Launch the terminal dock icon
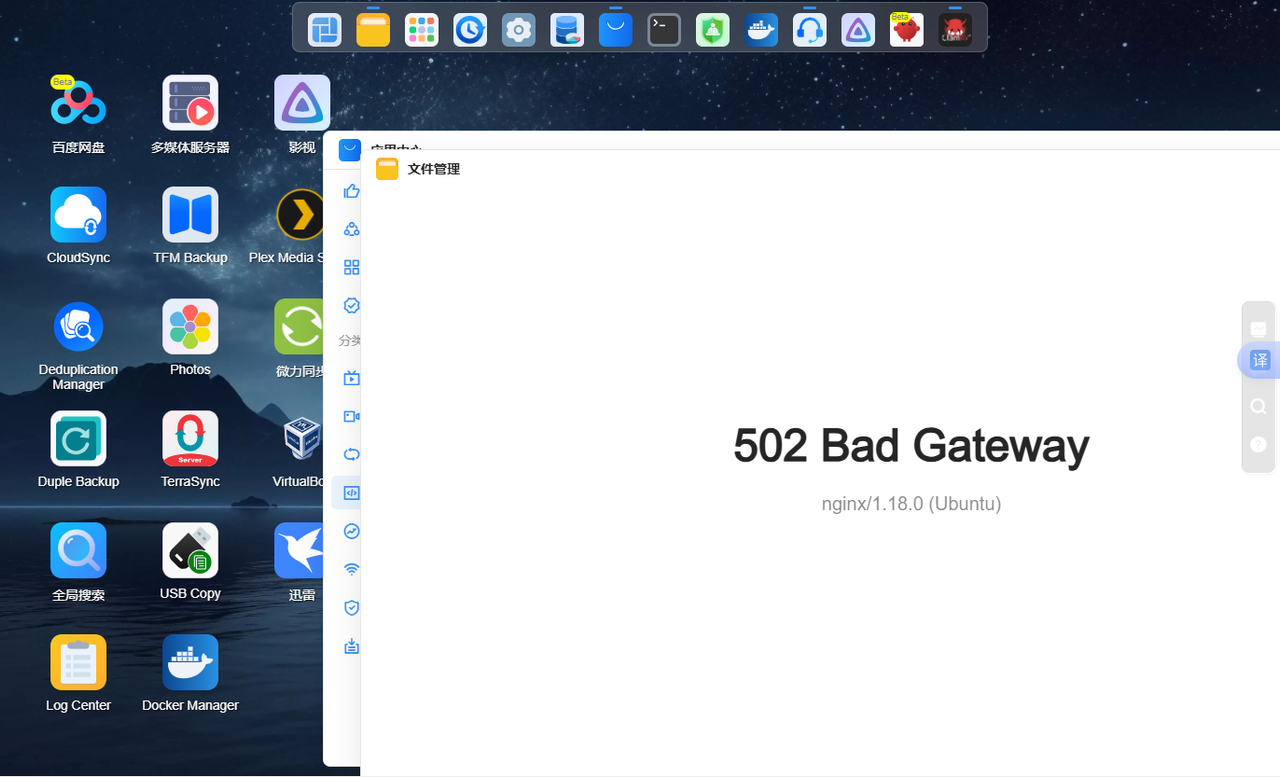1280x777 pixels. click(664, 30)
